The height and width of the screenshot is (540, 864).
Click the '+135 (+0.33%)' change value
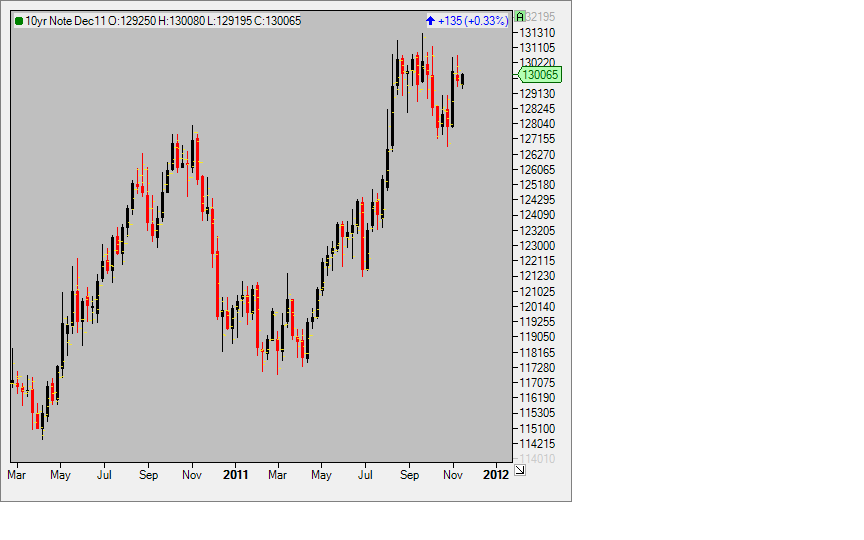pos(472,21)
